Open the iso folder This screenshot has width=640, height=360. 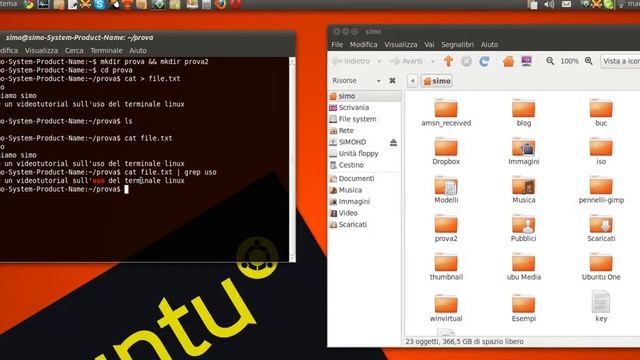(601, 151)
